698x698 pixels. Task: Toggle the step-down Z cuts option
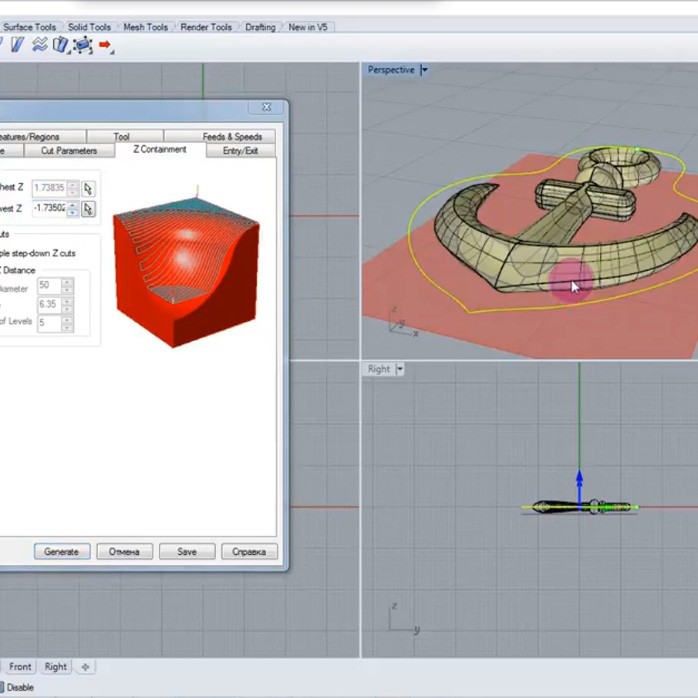click(37, 253)
